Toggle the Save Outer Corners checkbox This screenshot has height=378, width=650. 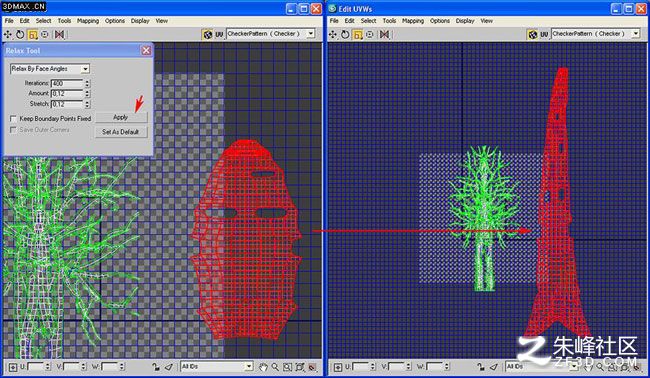[13, 130]
